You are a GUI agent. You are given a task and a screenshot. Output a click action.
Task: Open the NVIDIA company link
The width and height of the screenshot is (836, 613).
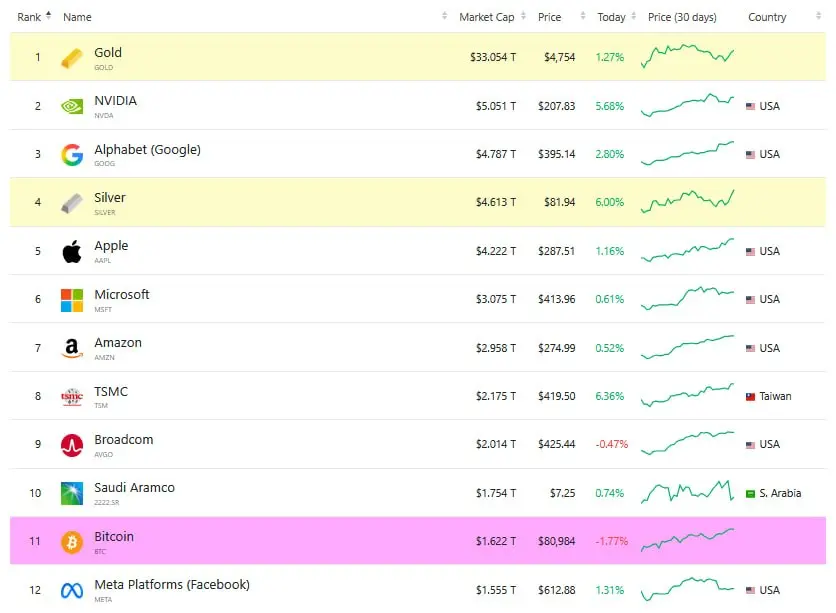pyautogui.click(x=115, y=101)
